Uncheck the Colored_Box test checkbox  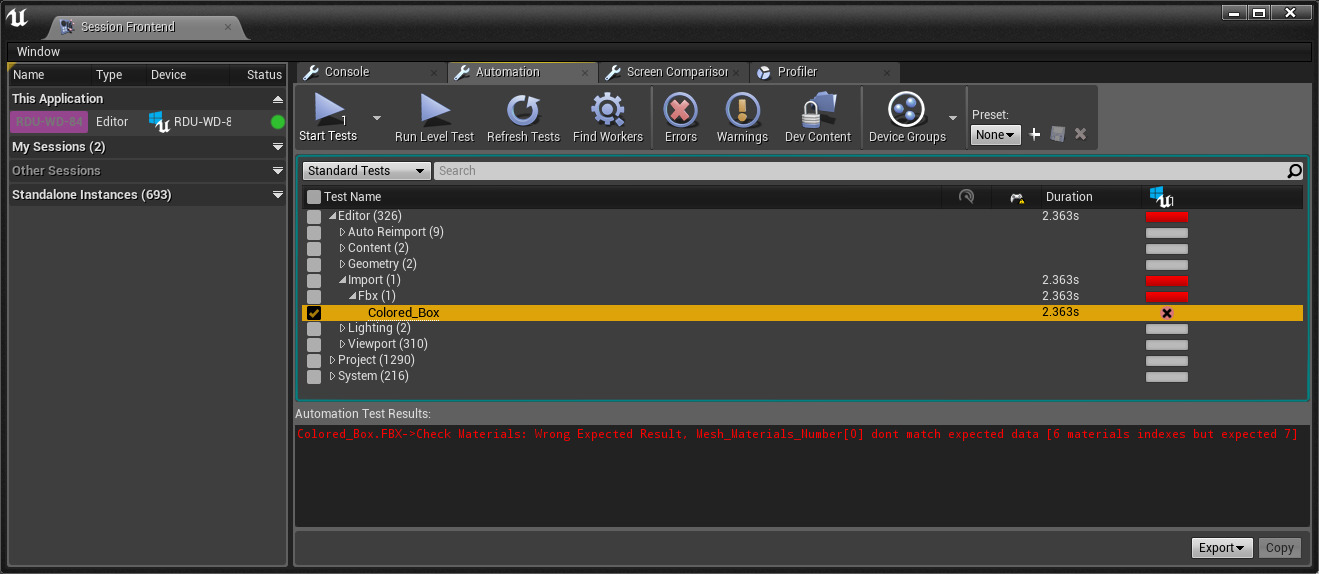[x=314, y=313]
